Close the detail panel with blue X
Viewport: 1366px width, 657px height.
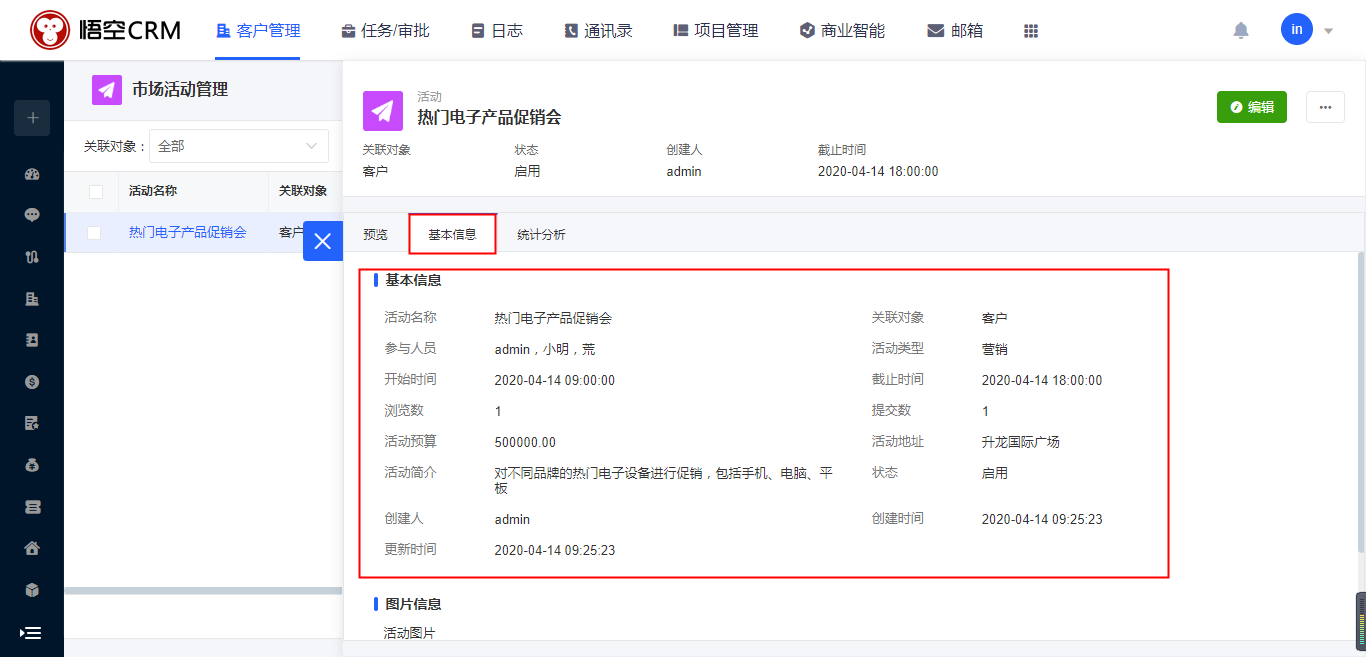(322, 241)
